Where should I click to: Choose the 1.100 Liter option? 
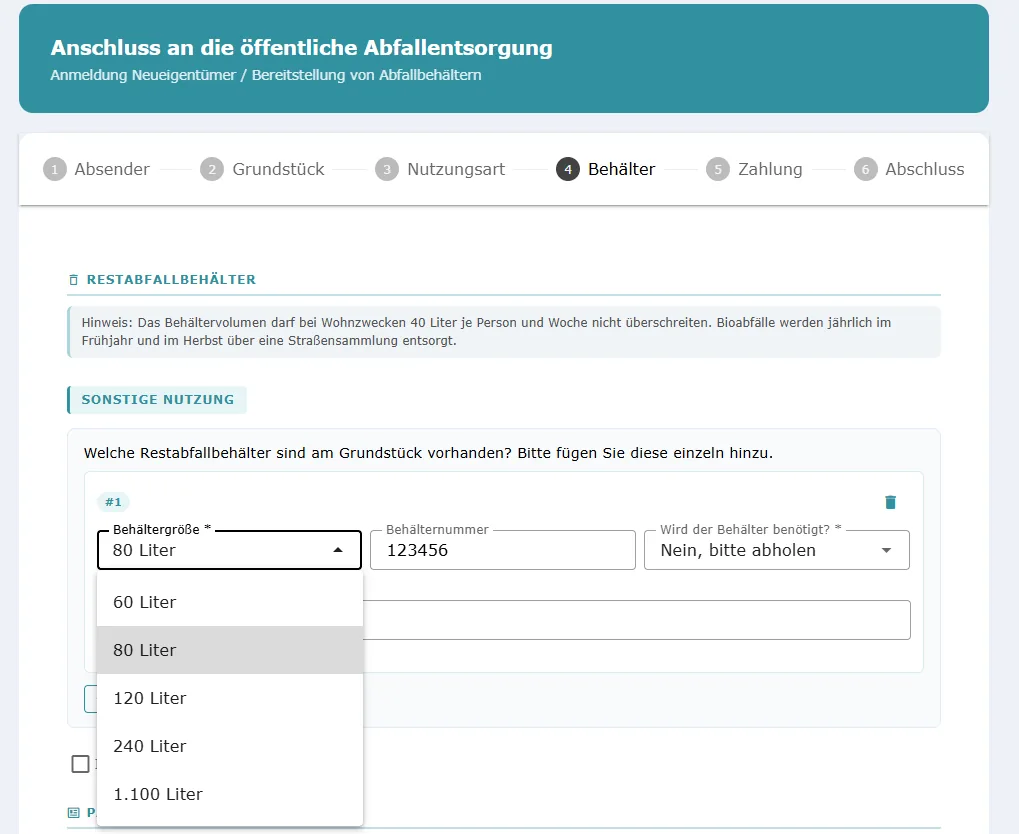229,794
